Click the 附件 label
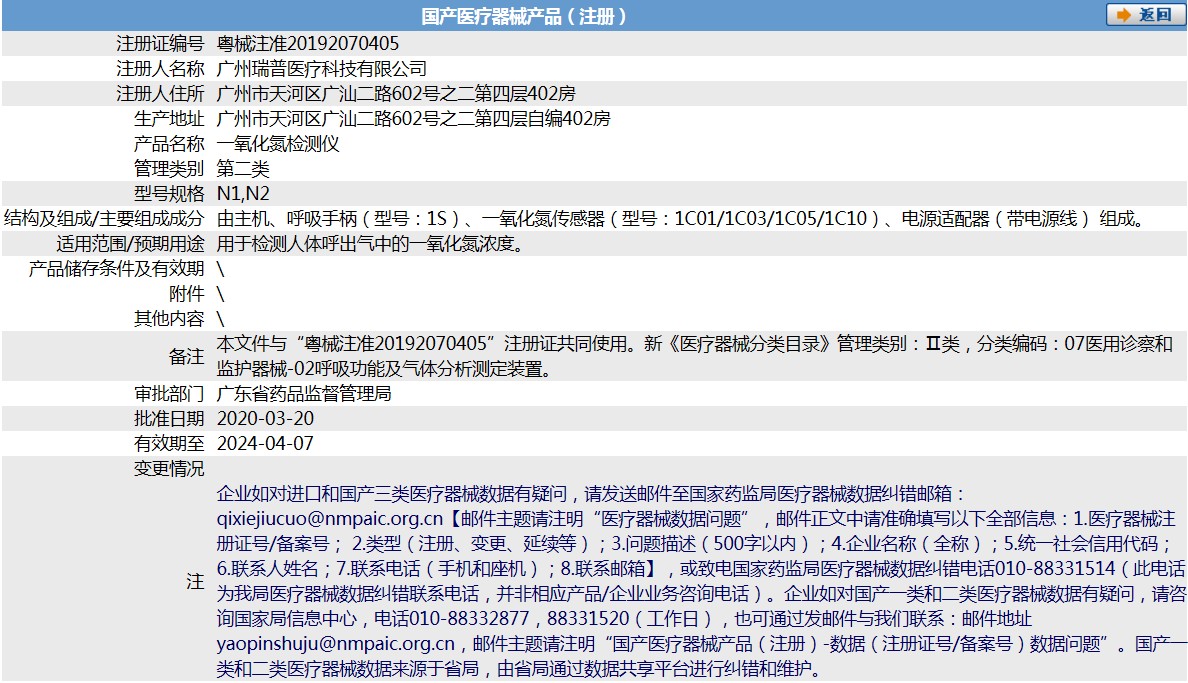1188x683 pixels. pyautogui.click(x=186, y=293)
